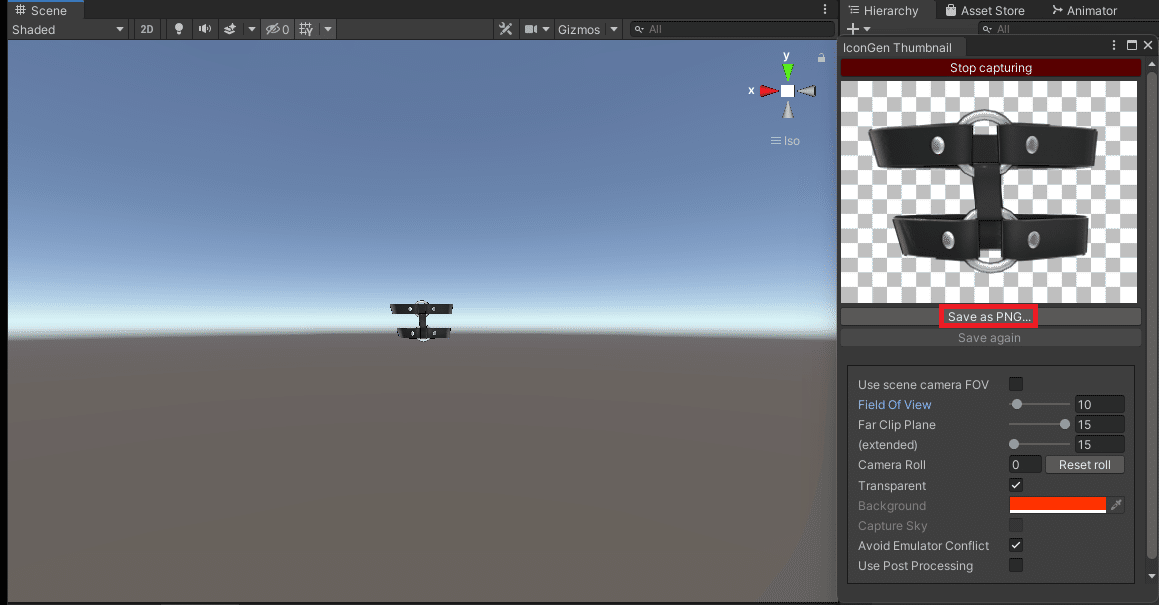The height and width of the screenshot is (605, 1159).
Task: Open component editor tools wrench icon
Action: pyautogui.click(x=506, y=29)
